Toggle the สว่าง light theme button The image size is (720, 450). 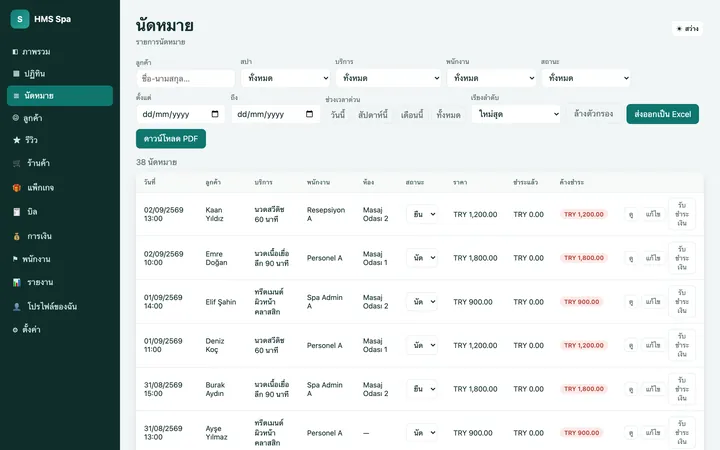(x=687, y=28)
